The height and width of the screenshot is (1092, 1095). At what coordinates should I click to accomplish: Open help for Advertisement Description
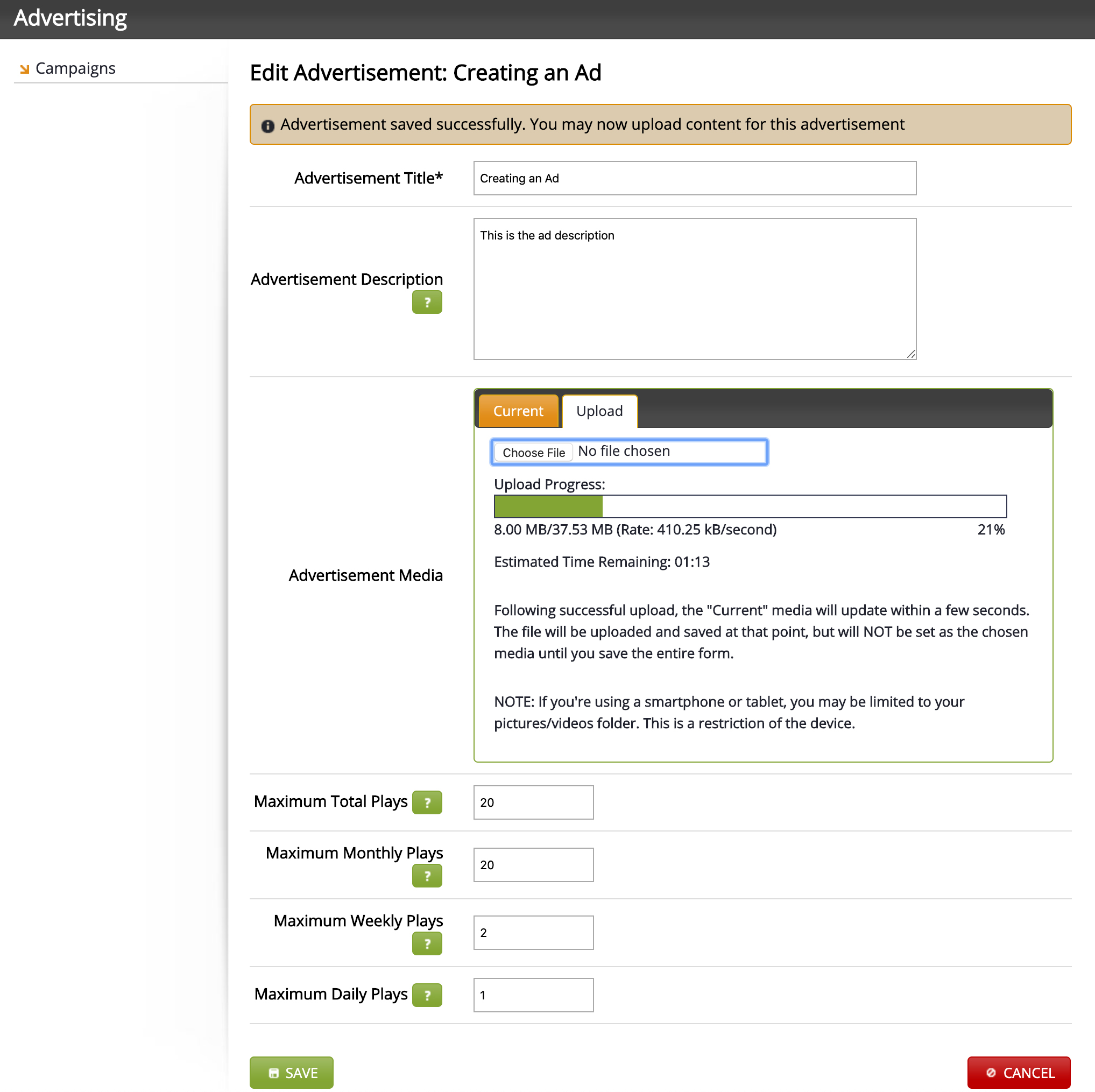tap(427, 302)
